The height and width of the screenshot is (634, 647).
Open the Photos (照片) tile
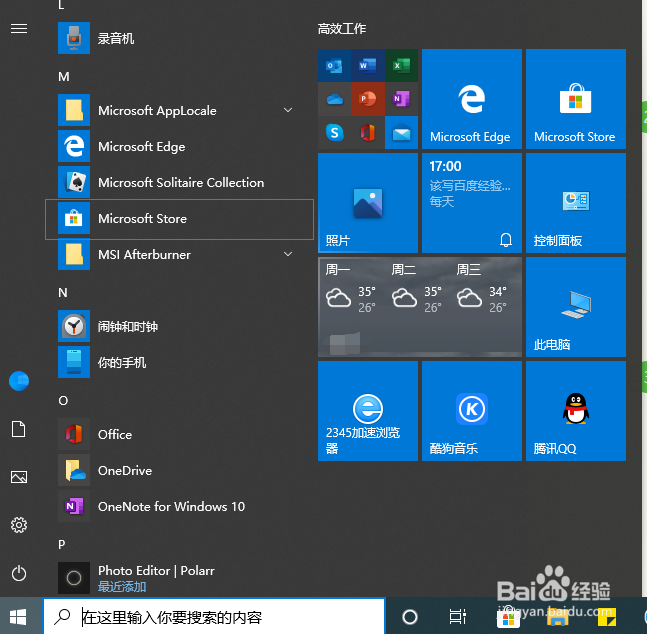(368, 203)
